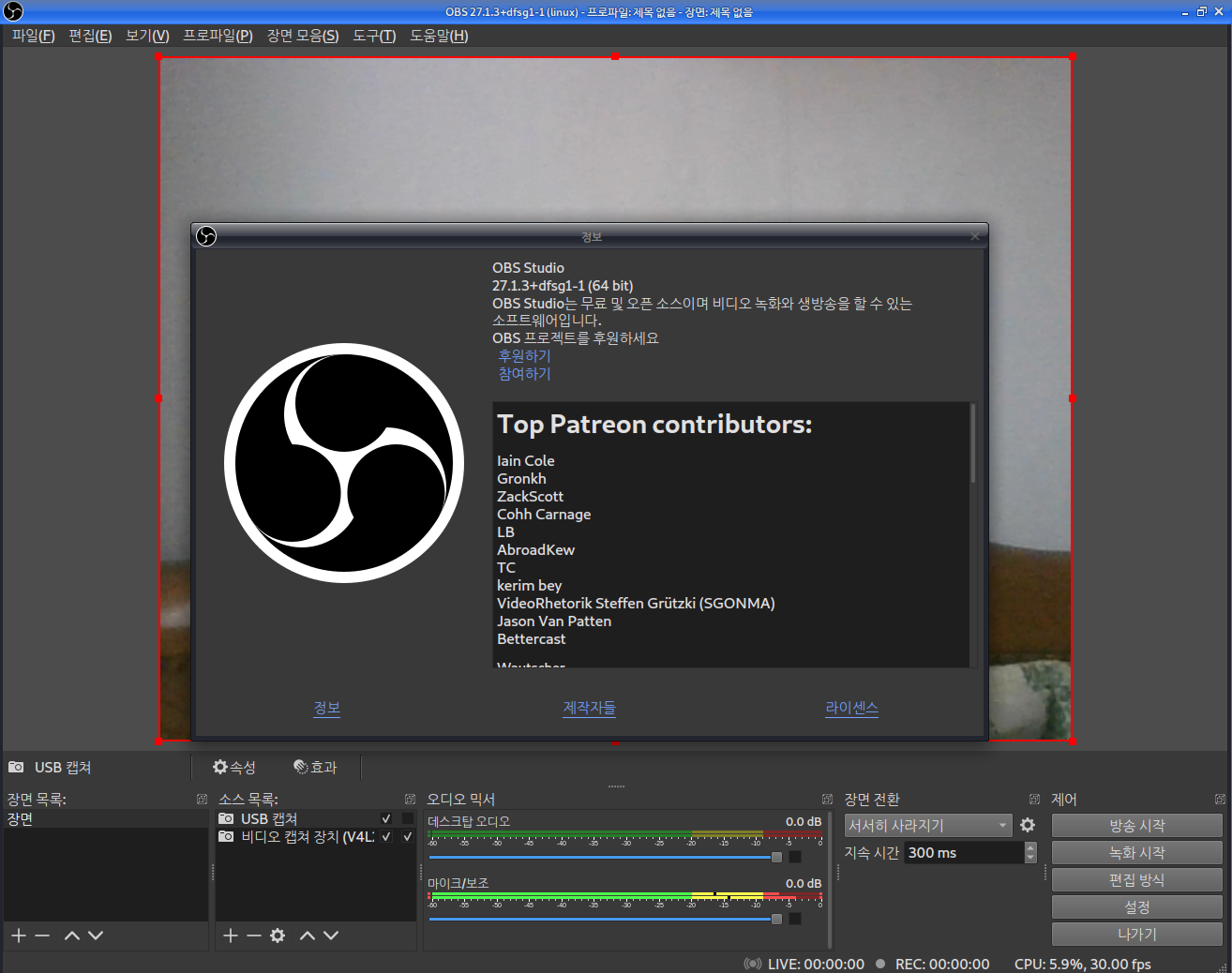Select the 장면 row in 장면 목록
1232x973 pixels.
106,818
